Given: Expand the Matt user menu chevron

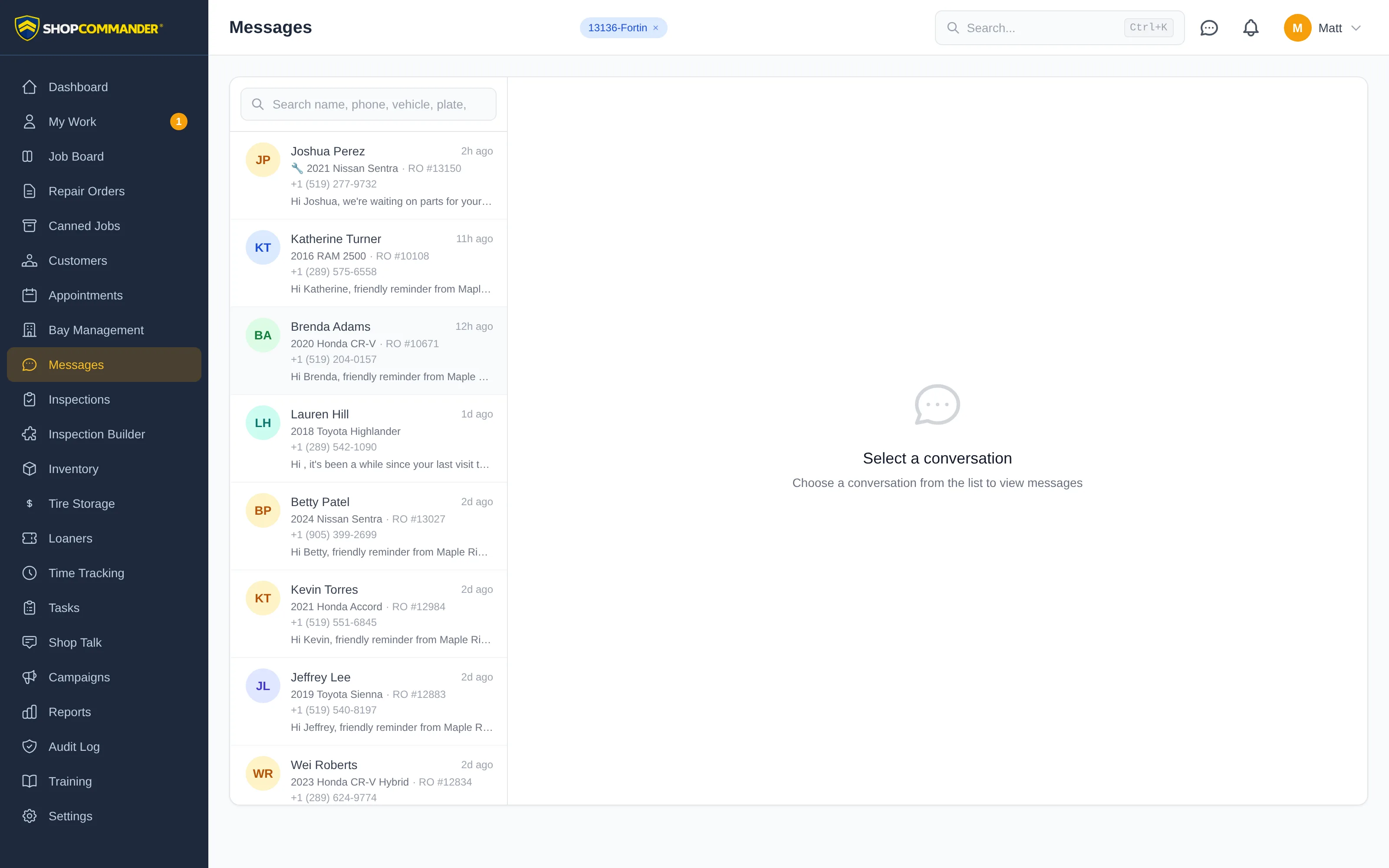Looking at the screenshot, I should coord(1356,28).
